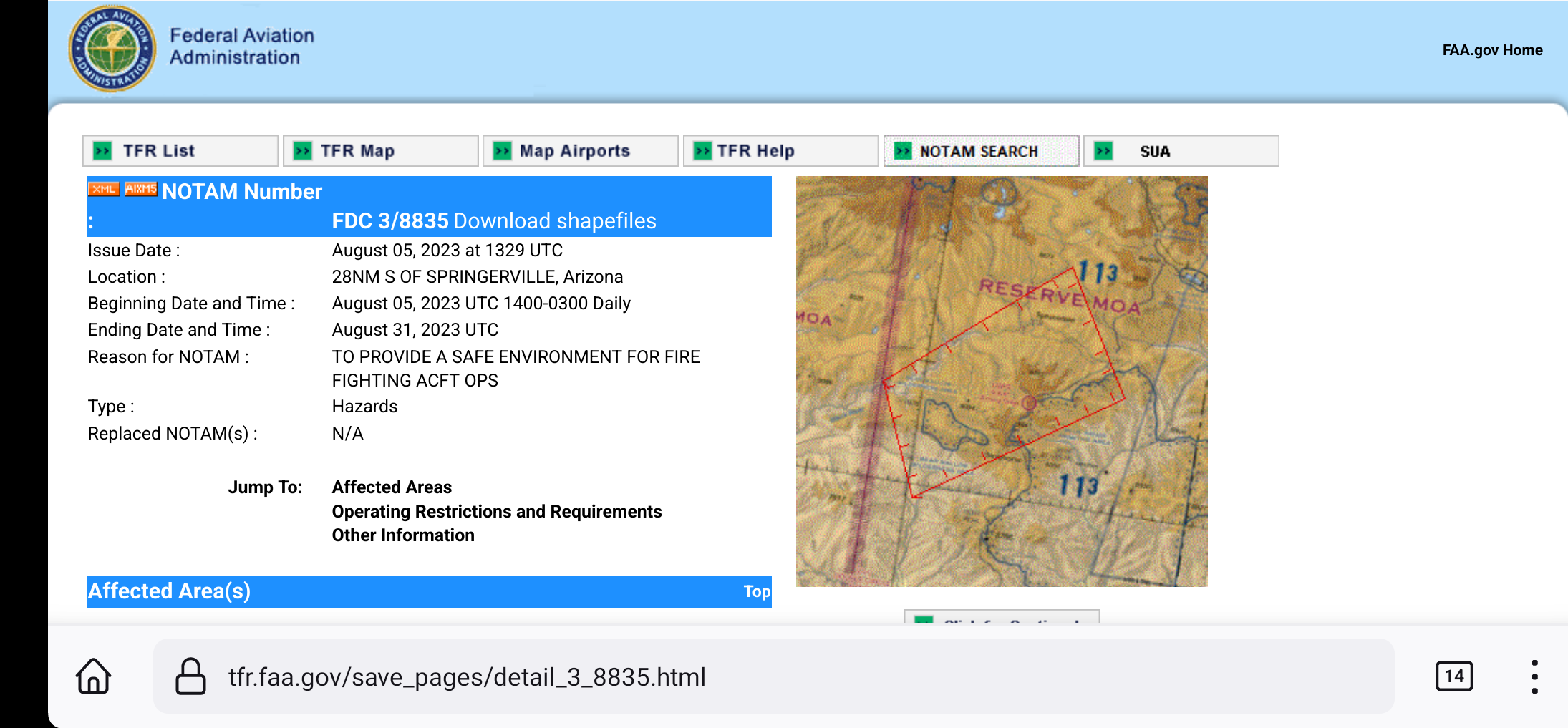Open the TFR Map tab
The image size is (1568, 728).
coord(381,151)
